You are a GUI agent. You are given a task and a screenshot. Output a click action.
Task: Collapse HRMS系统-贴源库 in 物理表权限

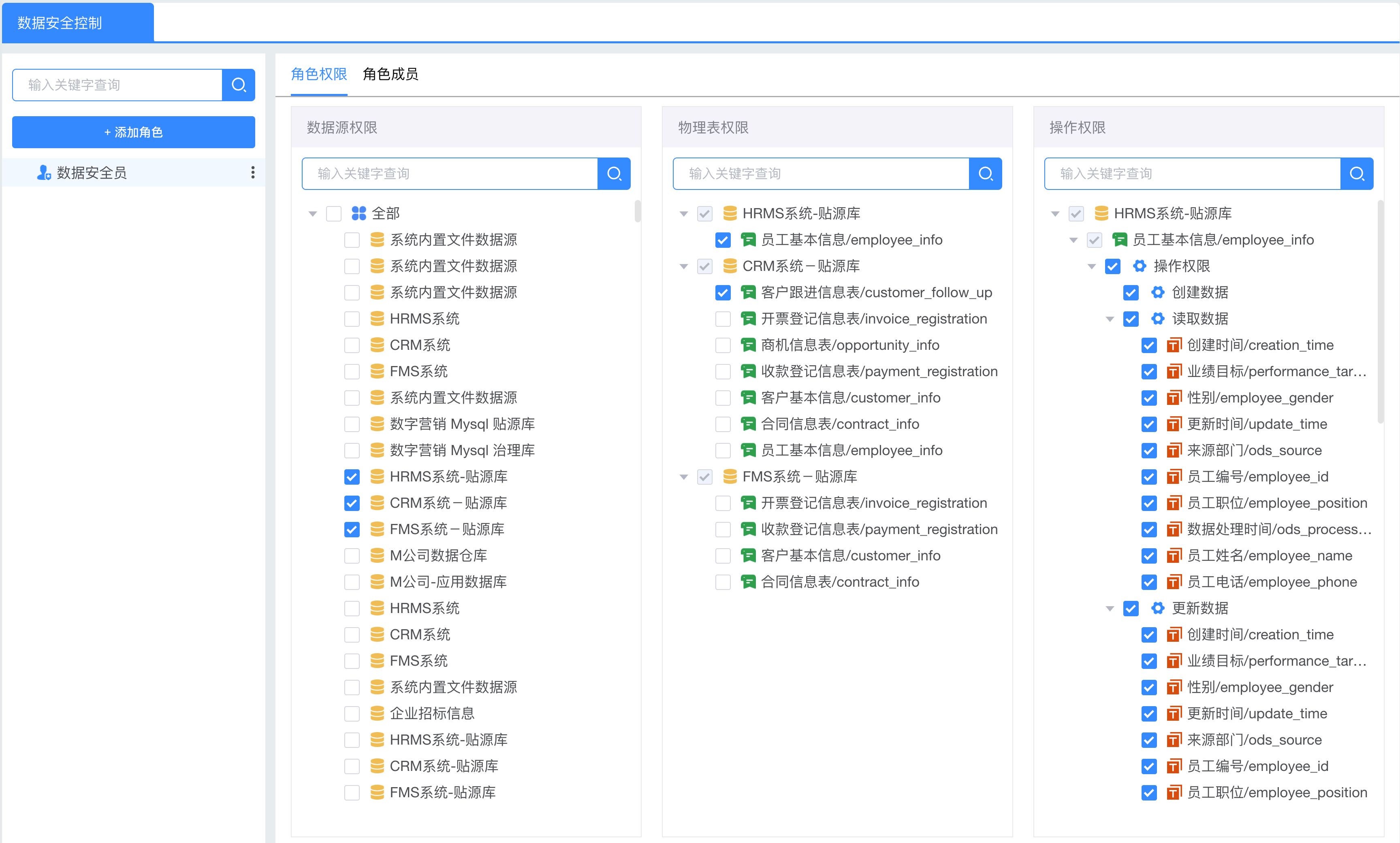(684, 214)
